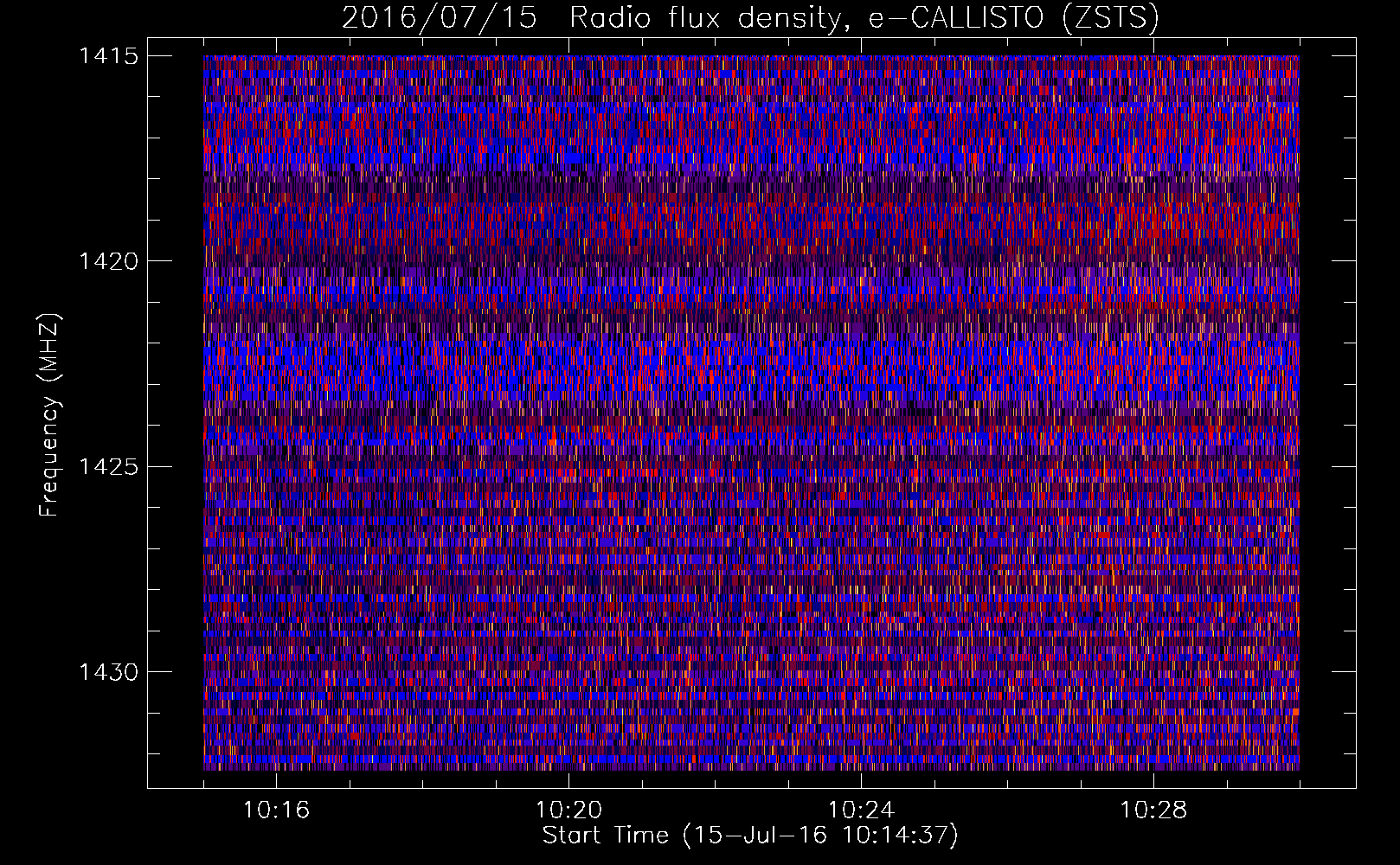Click the plot title '2016/07/15 Radio flux density, e-CALLISTO (ZSTS)'
Image resolution: width=1400 pixels, height=865 pixels.
coord(750,17)
